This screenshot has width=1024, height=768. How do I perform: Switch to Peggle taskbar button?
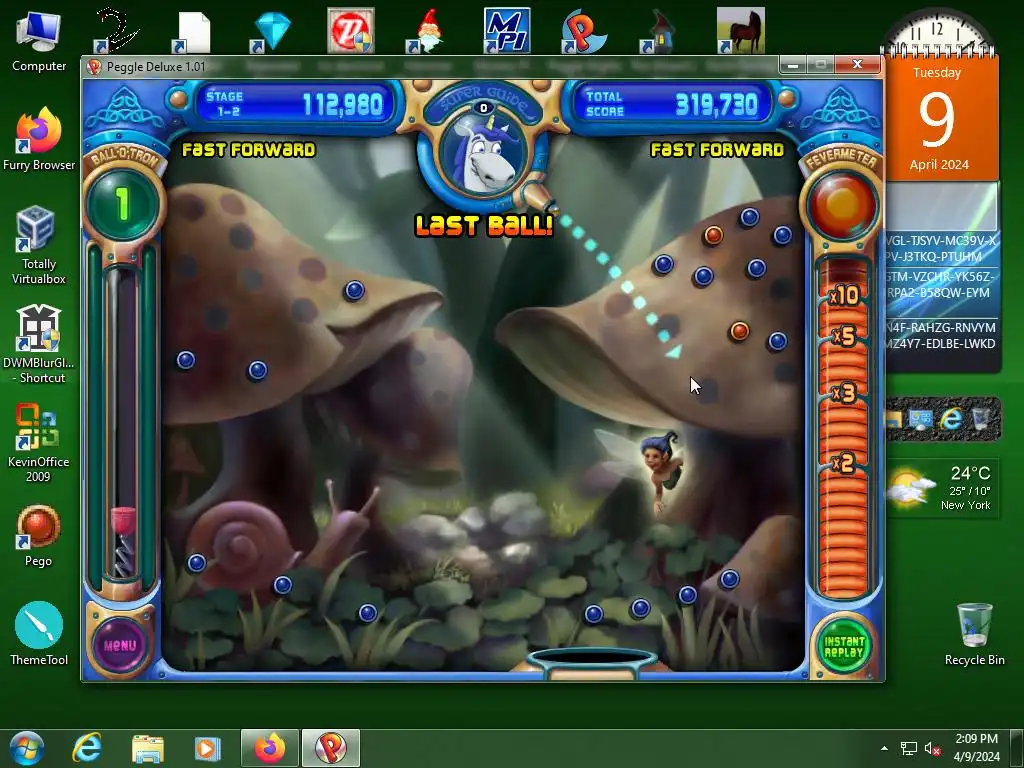[x=330, y=748]
